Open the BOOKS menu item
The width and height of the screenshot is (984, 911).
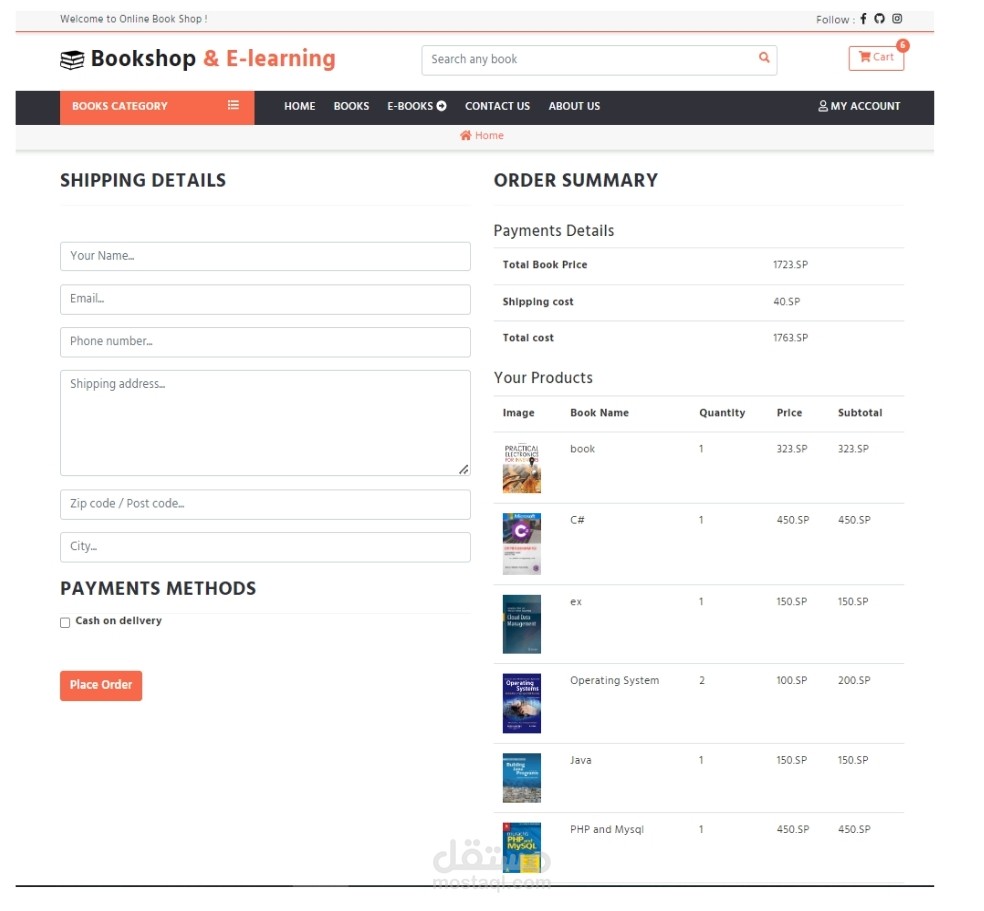351,107
